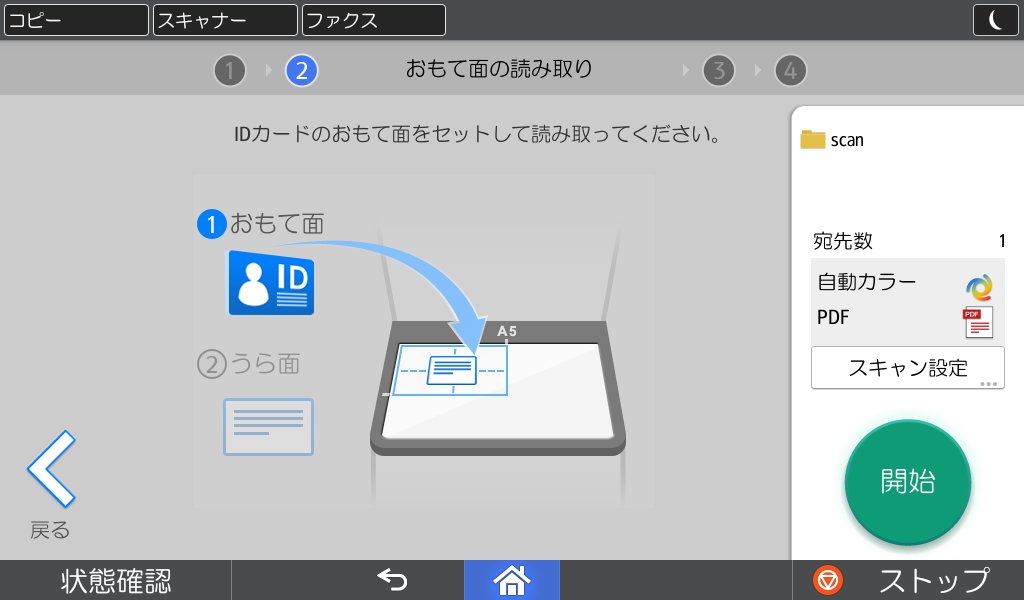Go back with the large left chevron

pyautogui.click(x=51, y=469)
